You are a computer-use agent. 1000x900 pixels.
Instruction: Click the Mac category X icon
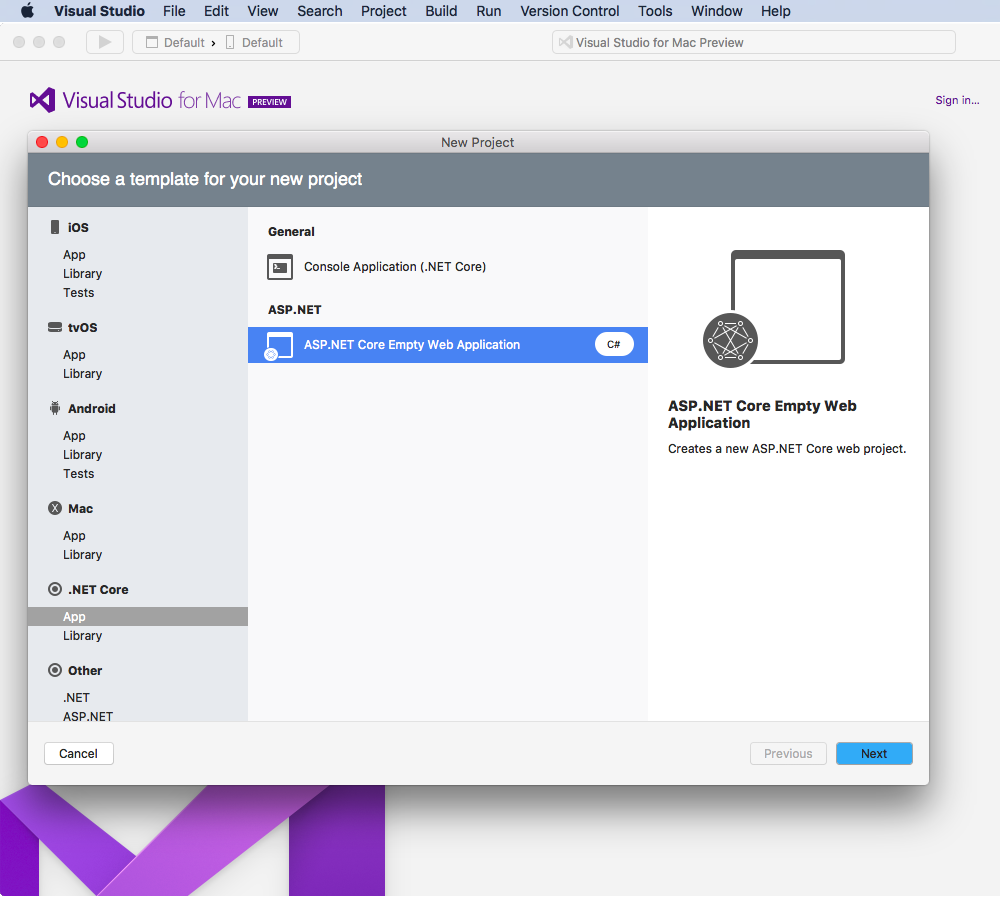pos(55,508)
